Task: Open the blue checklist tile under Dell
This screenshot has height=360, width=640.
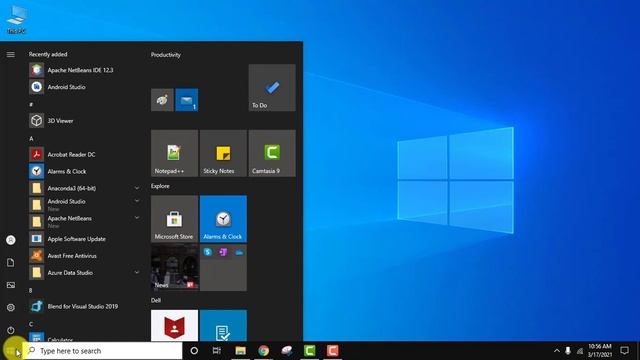Action: [223, 326]
